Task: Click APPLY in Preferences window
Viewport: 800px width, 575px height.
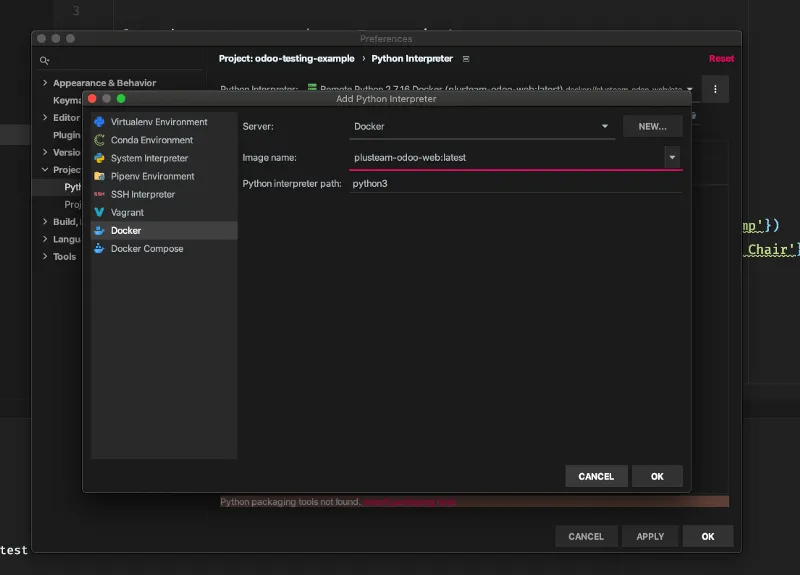Action: pos(650,536)
